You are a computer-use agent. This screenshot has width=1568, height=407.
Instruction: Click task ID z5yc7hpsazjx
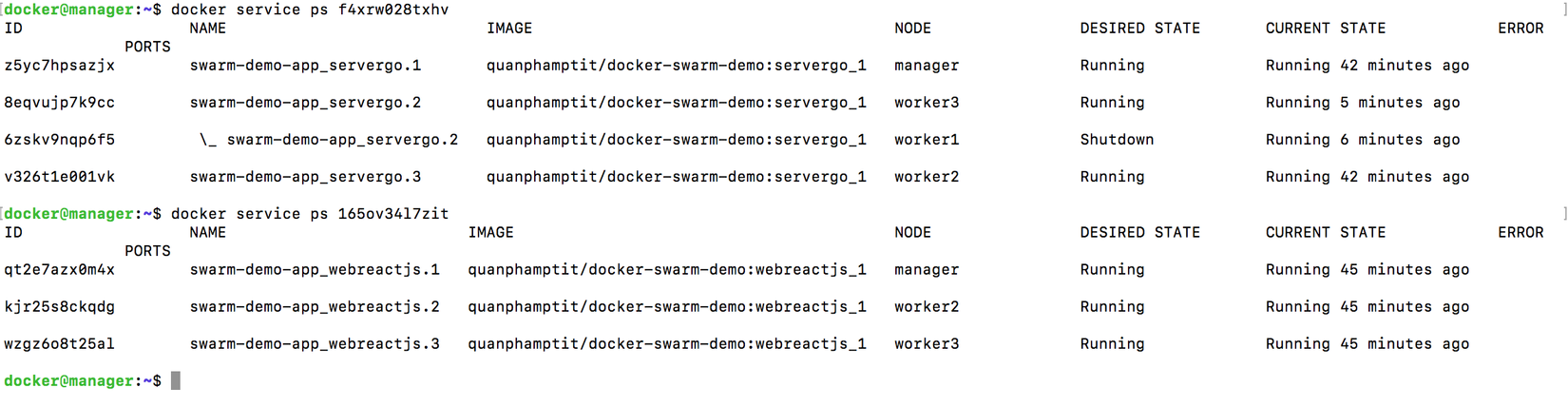tap(59, 66)
